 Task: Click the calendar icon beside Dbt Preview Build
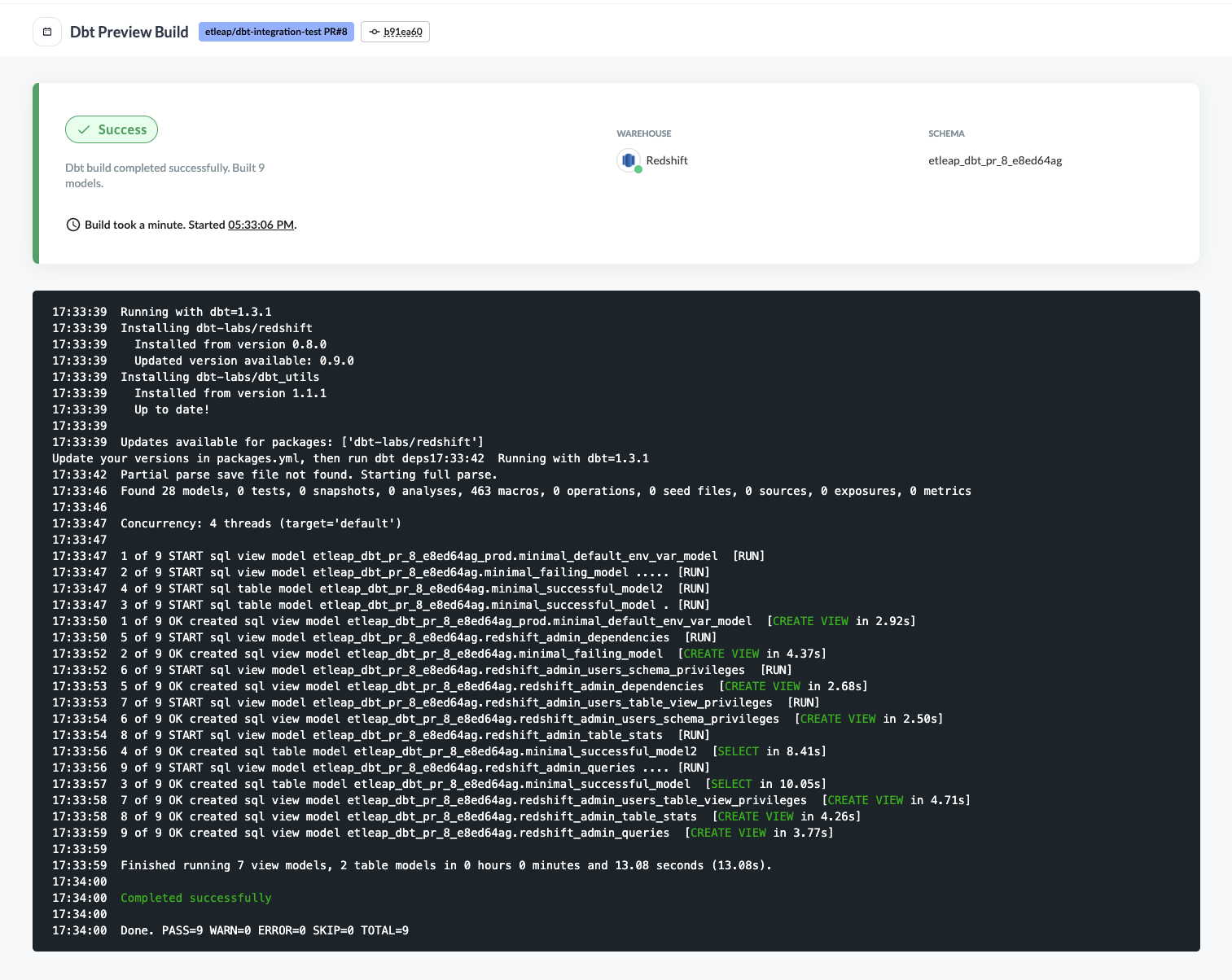[47, 32]
